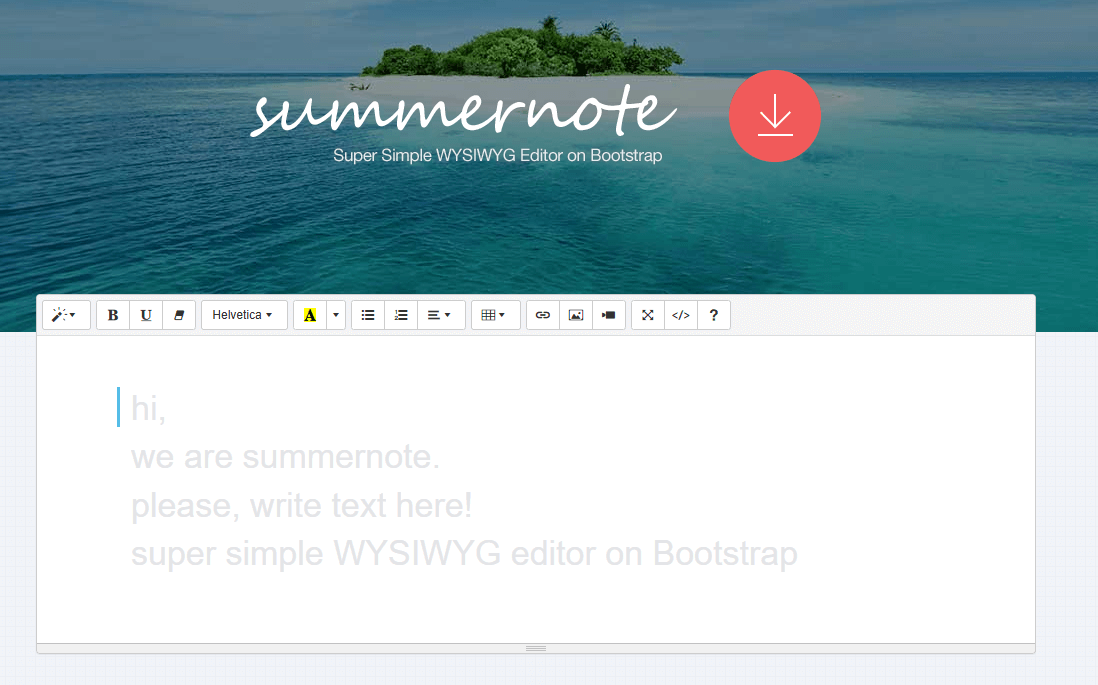Open the paragraph alignment dropdown
Image resolution: width=1098 pixels, height=685 pixels.
441,315
